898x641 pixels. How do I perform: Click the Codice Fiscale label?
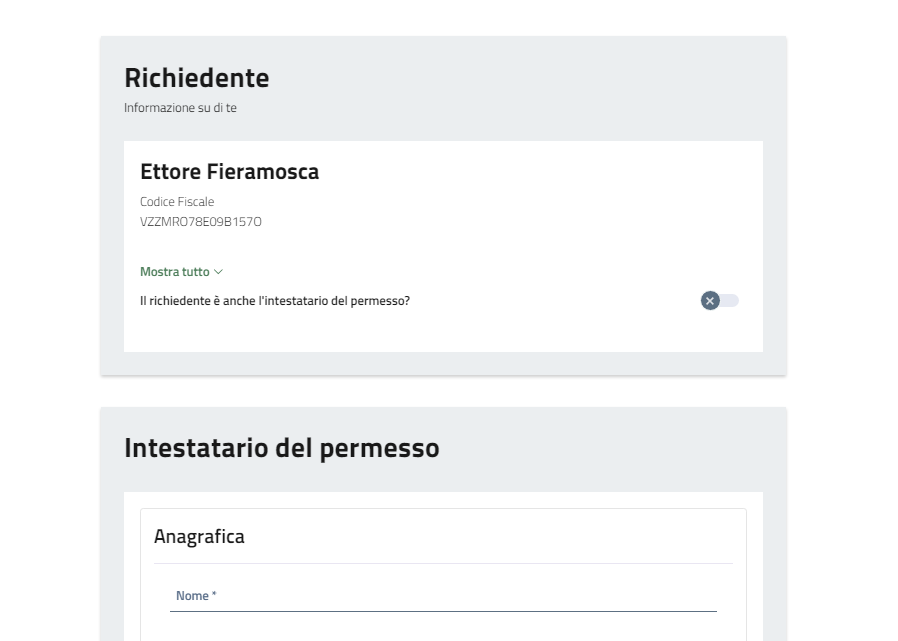[x=177, y=202]
